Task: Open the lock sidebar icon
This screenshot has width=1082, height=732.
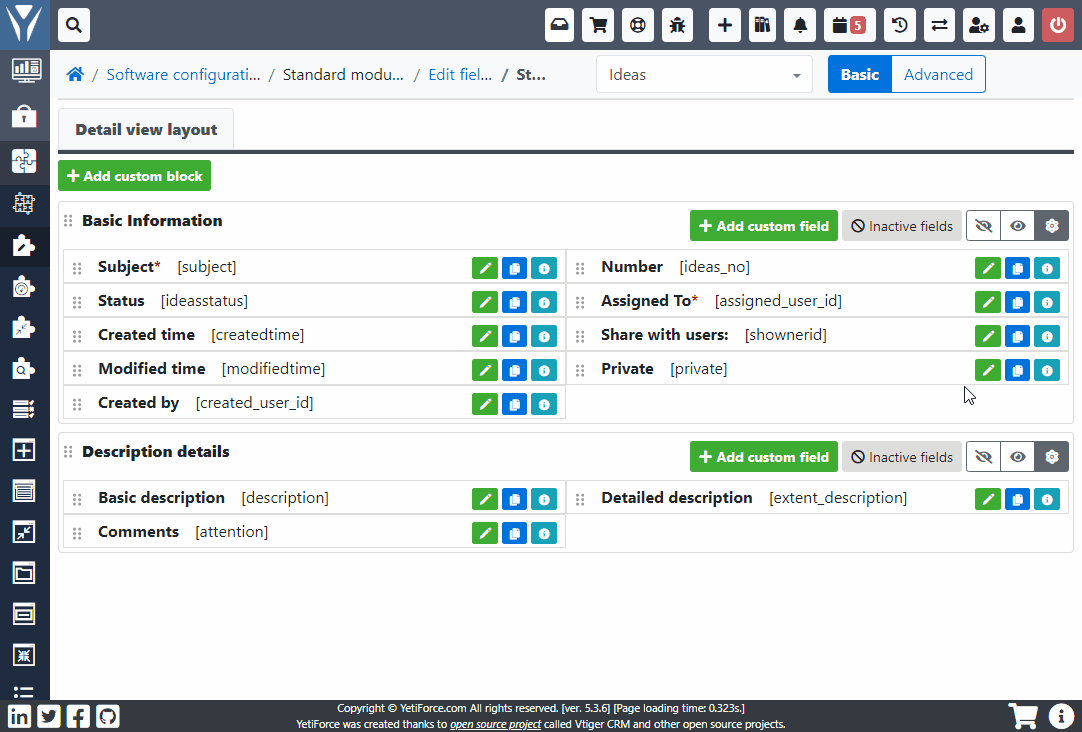Action: click(x=24, y=116)
